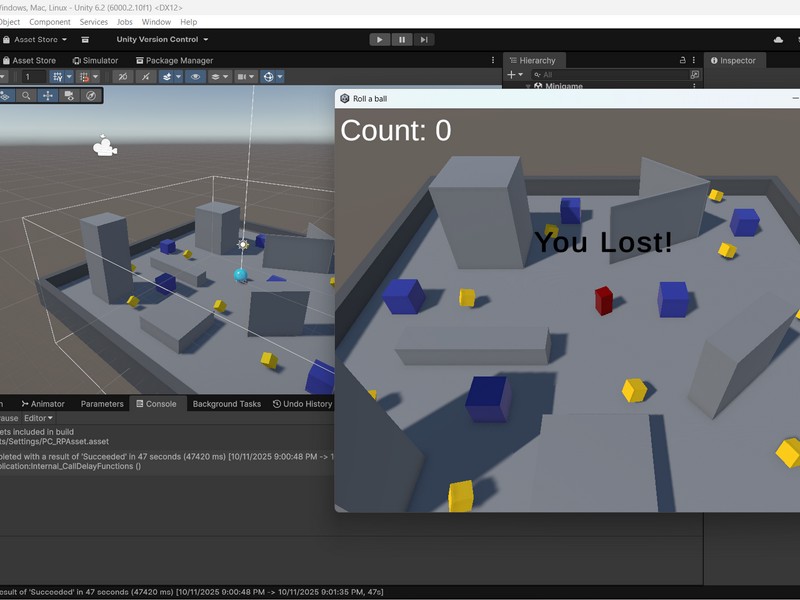The width and height of the screenshot is (800, 600).
Task: Switch to the Background Tasks tab
Action: [x=226, y=404]
